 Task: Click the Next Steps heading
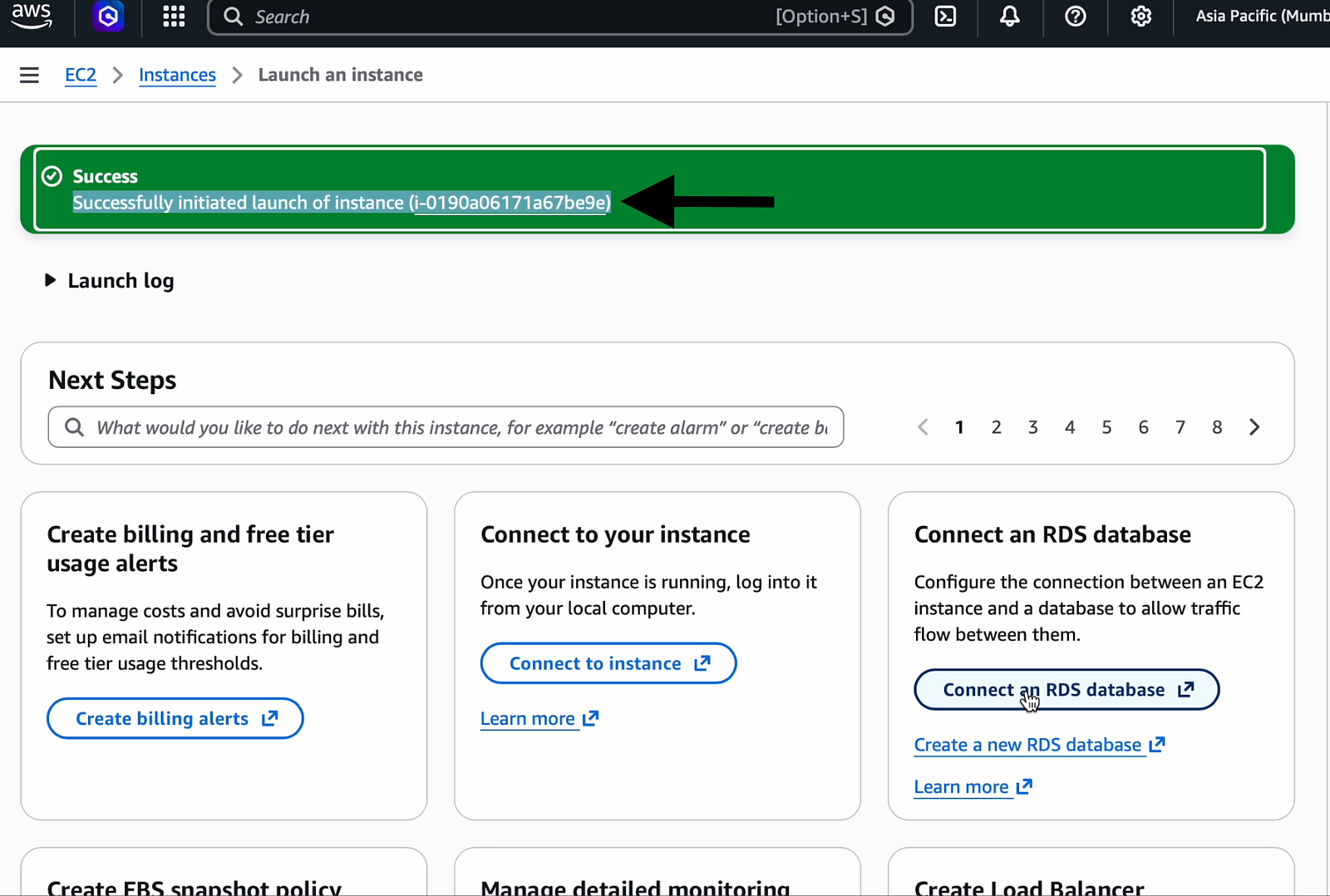tap(112, 380)
